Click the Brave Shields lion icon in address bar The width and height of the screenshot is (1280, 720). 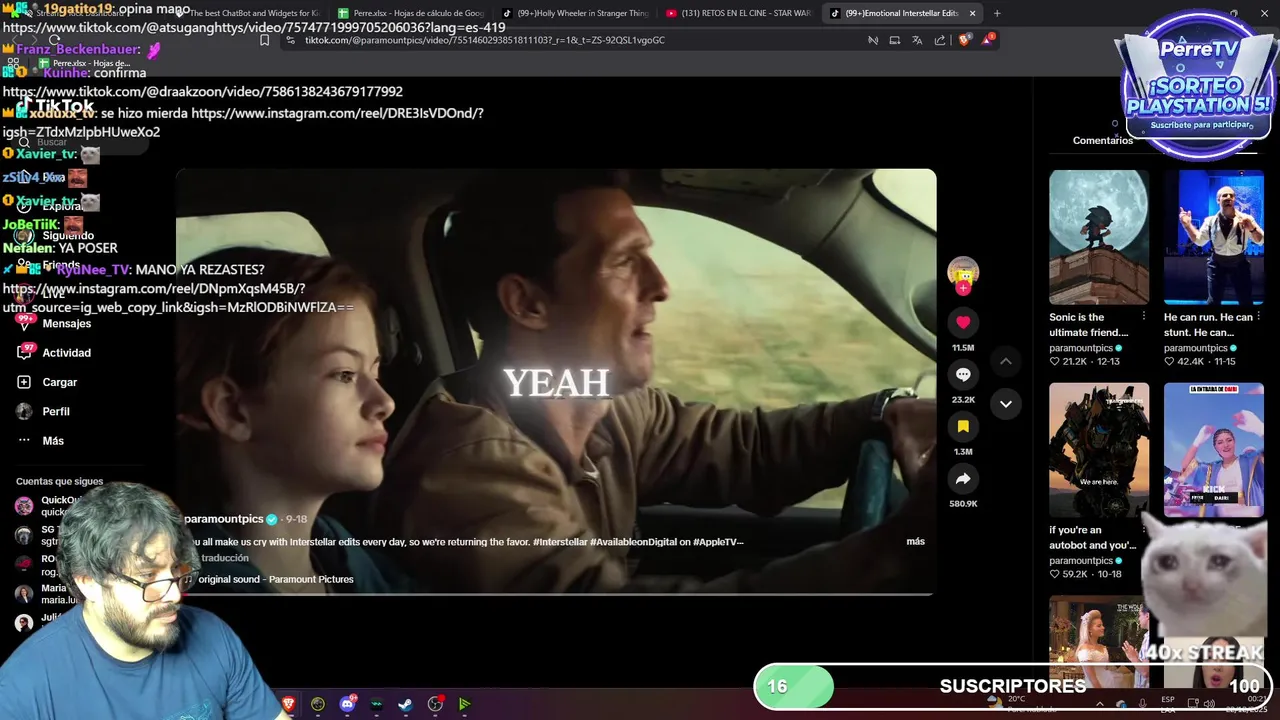(x=965, y=40)
